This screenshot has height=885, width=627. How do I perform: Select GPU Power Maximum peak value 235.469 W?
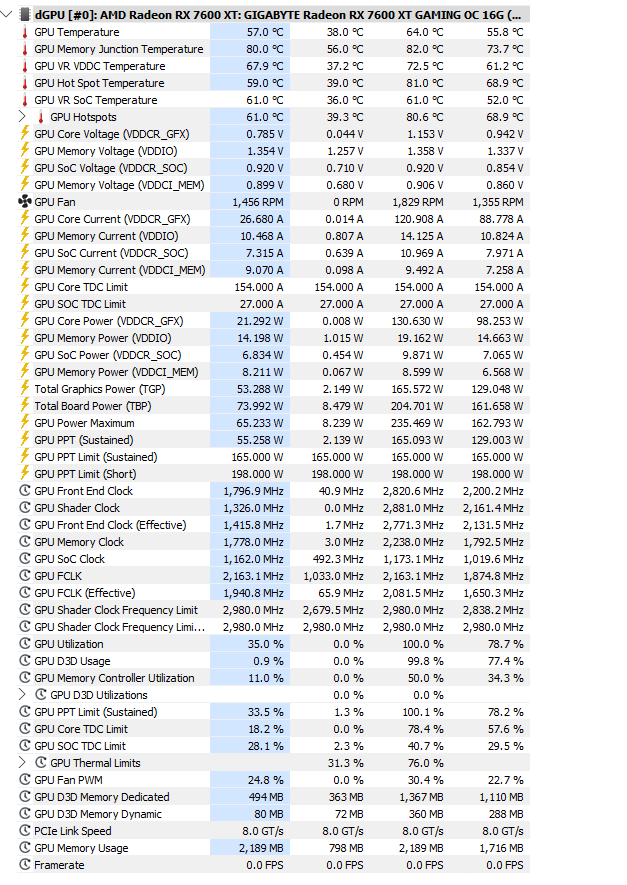pos(418,423)
